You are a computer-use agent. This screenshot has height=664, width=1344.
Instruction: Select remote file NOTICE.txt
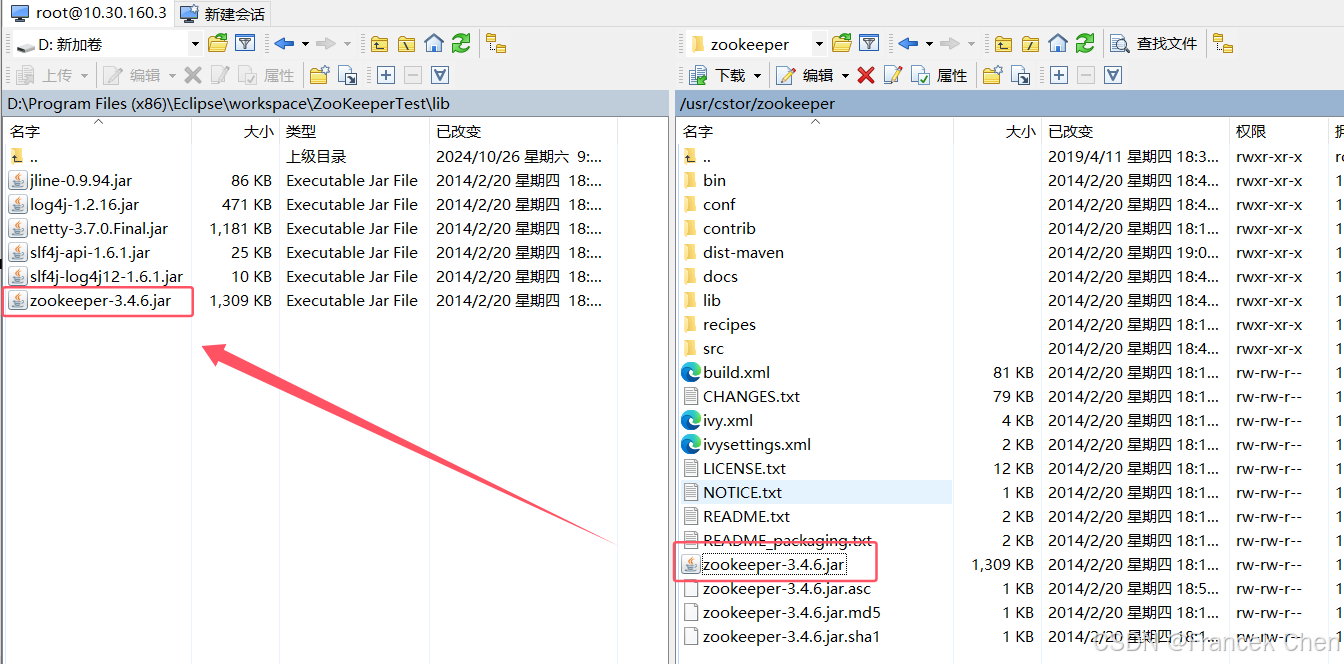742,493
